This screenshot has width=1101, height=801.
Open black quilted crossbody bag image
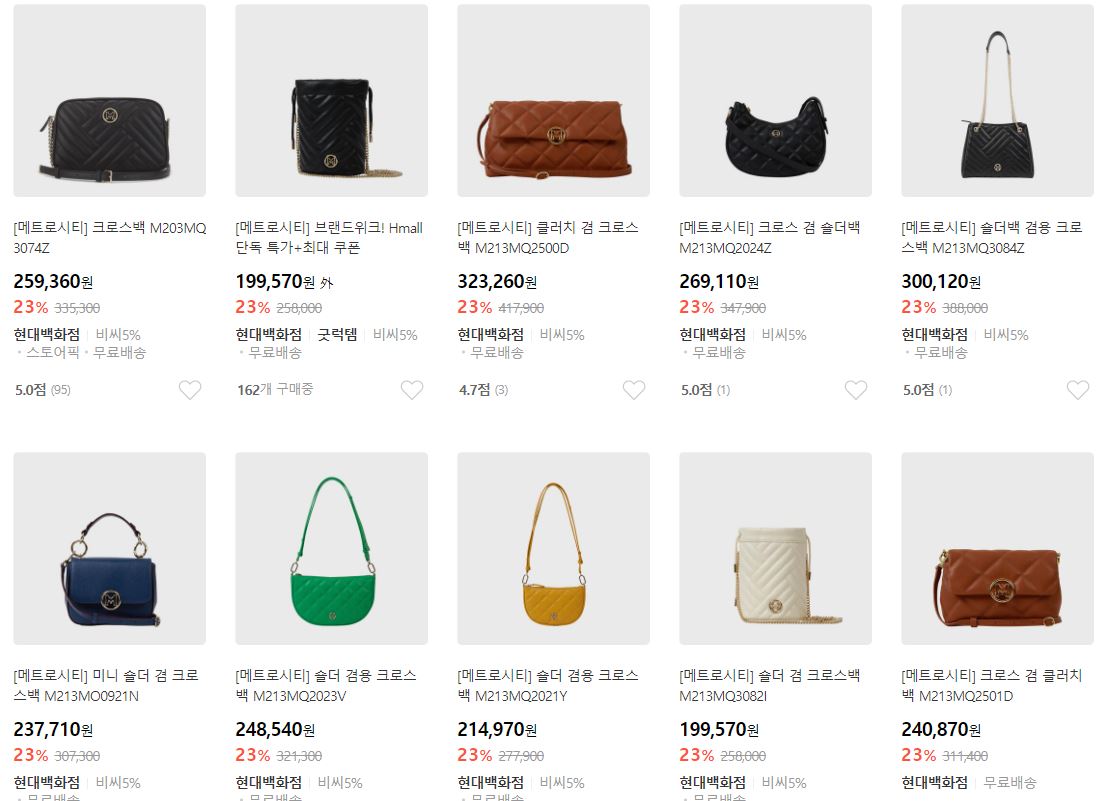click(x=110, y=100)
